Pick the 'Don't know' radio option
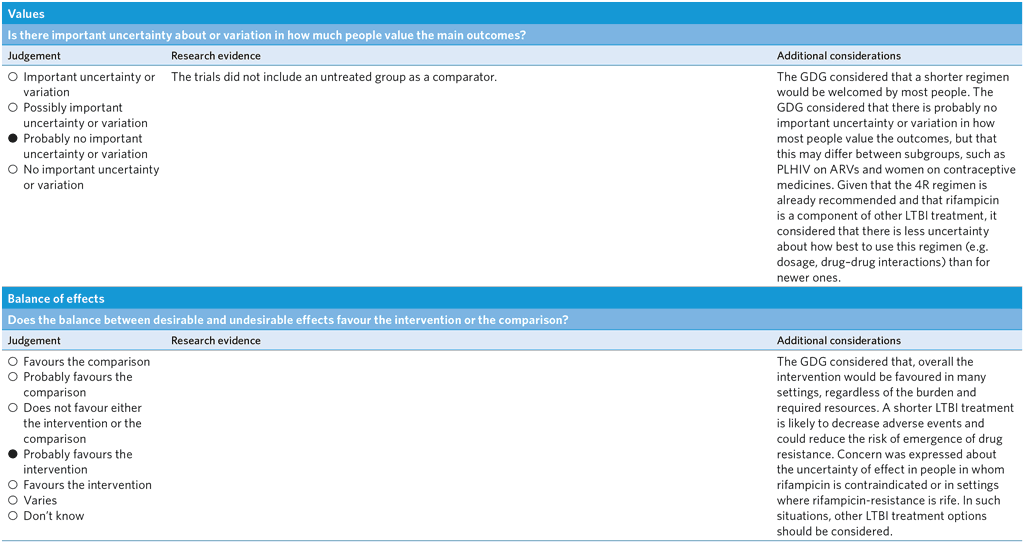This screenshot has width=1024, height=543. 13,516
